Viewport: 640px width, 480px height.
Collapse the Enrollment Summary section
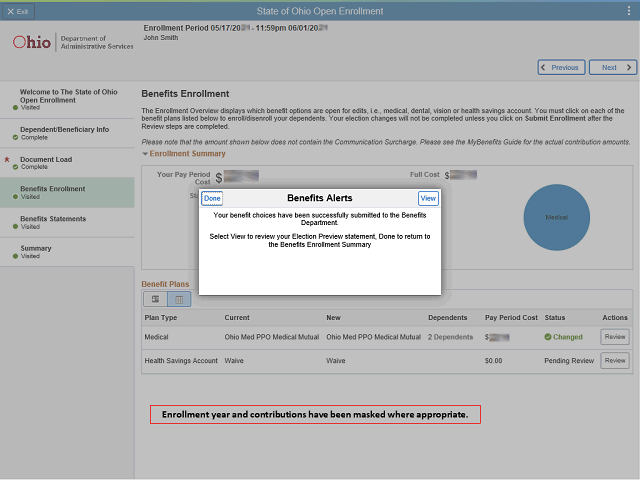145,154
